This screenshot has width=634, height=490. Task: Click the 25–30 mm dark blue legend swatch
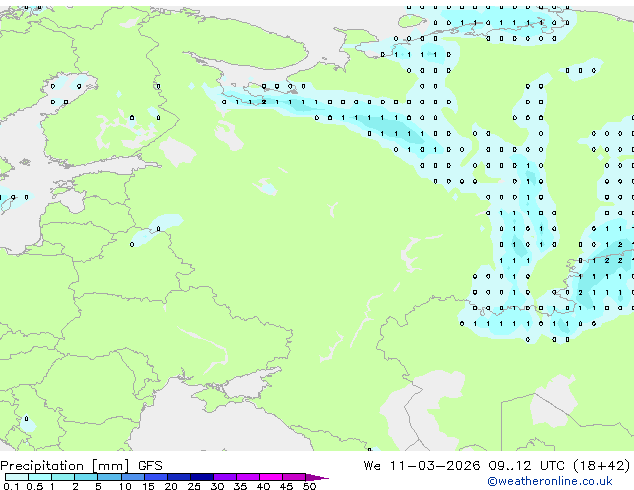(202, 477)
